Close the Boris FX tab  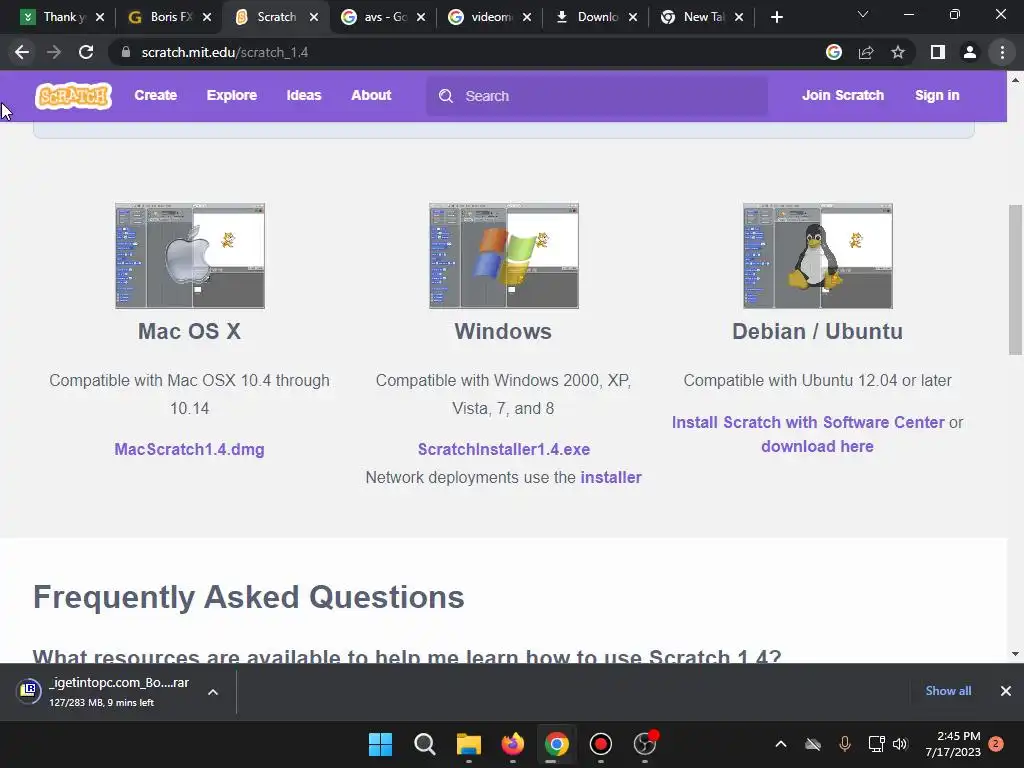[x=207, y=17]
